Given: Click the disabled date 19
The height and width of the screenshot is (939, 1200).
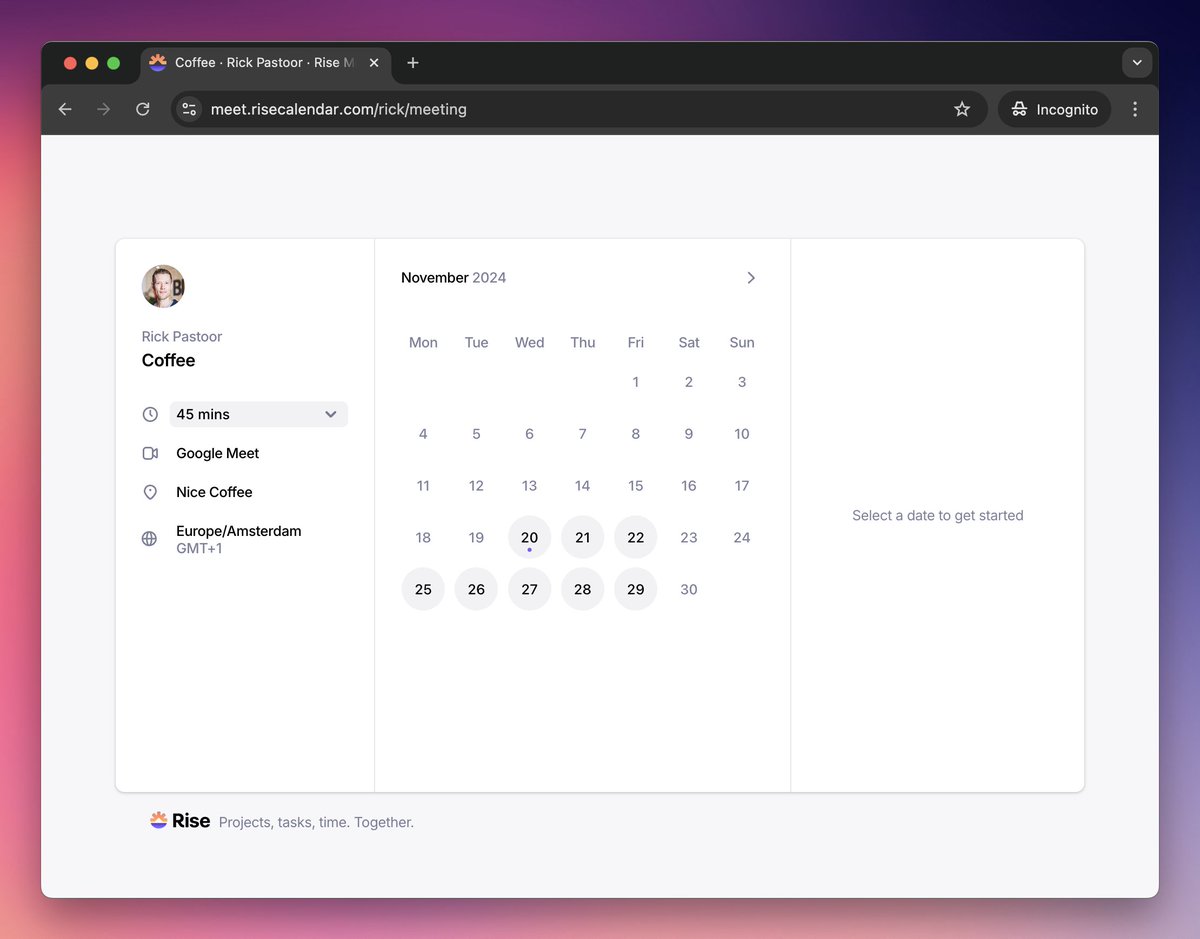Looking at the screenshot, I should pyautogui.click(x=476, y=537).
